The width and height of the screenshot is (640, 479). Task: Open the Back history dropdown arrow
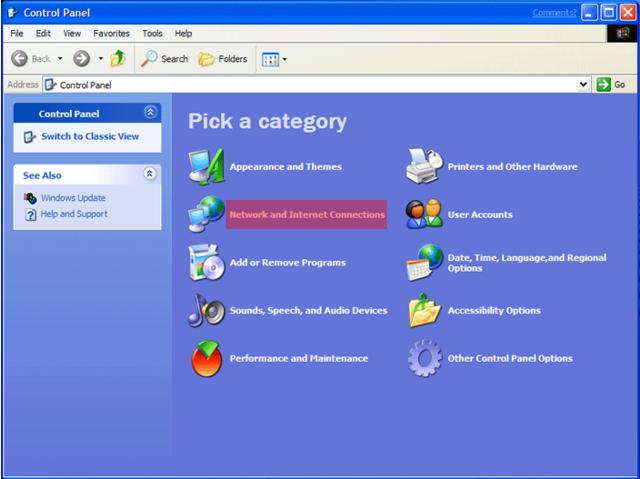coord(60,59)
